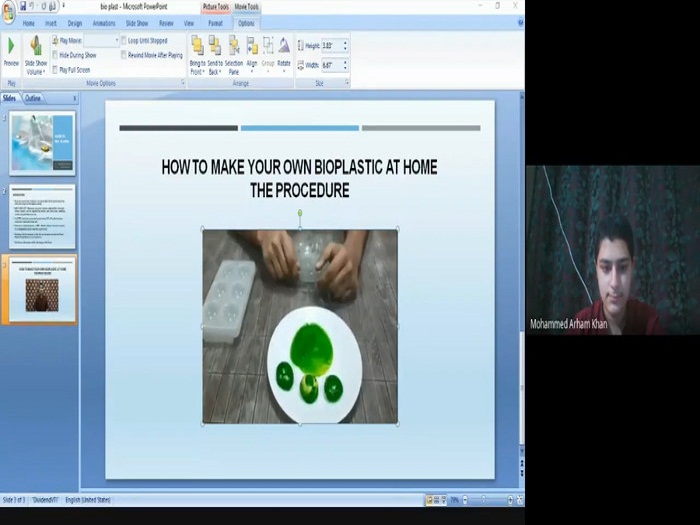Click the embedded bioplastic movie

click(300, 326)
